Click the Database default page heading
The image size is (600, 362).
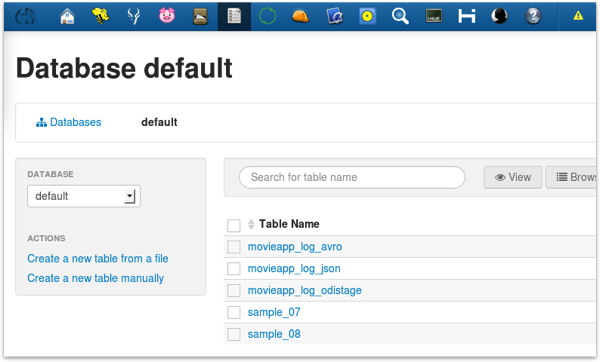coord(124,68)
